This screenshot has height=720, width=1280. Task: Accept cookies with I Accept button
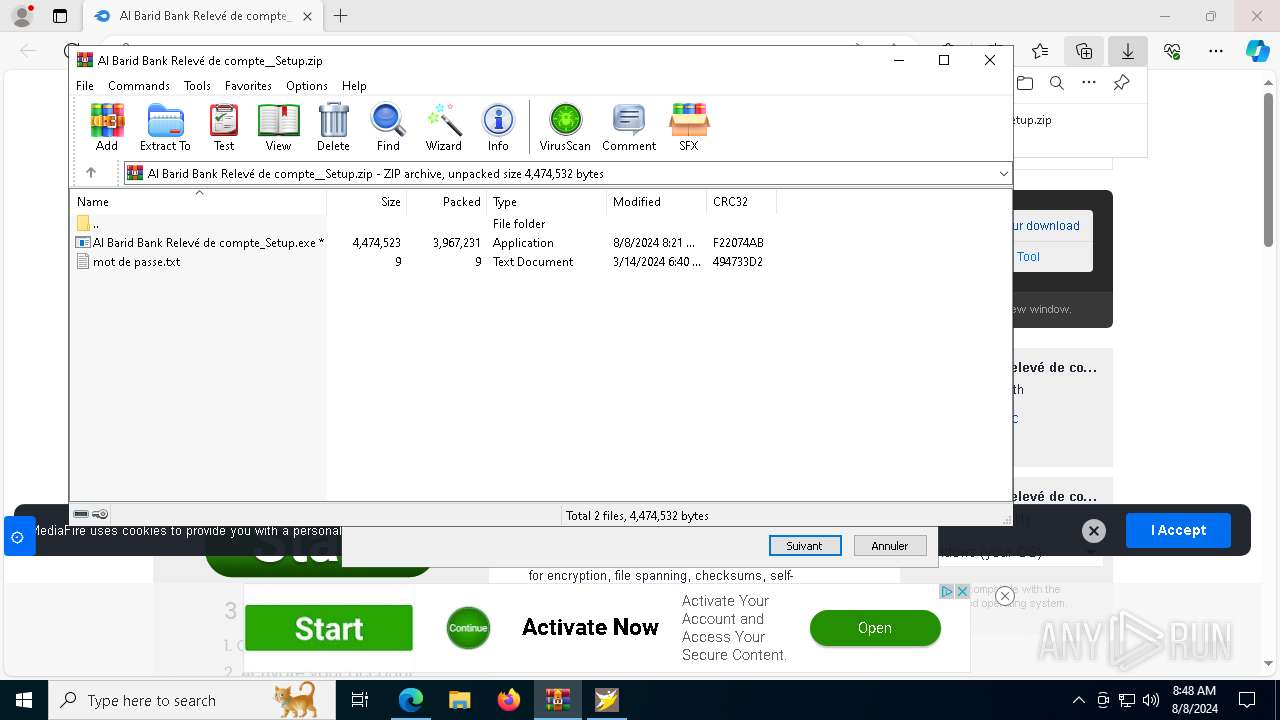(1178, 530)
